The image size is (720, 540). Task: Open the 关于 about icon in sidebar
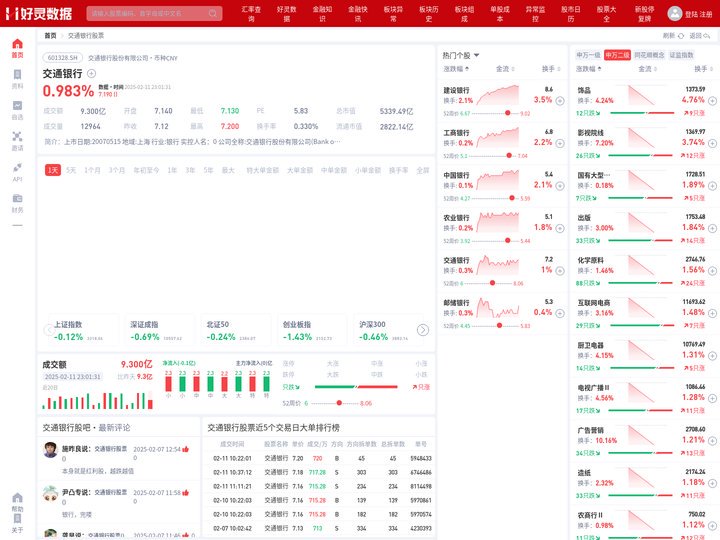pyautogui.click(x=17, y=523)
